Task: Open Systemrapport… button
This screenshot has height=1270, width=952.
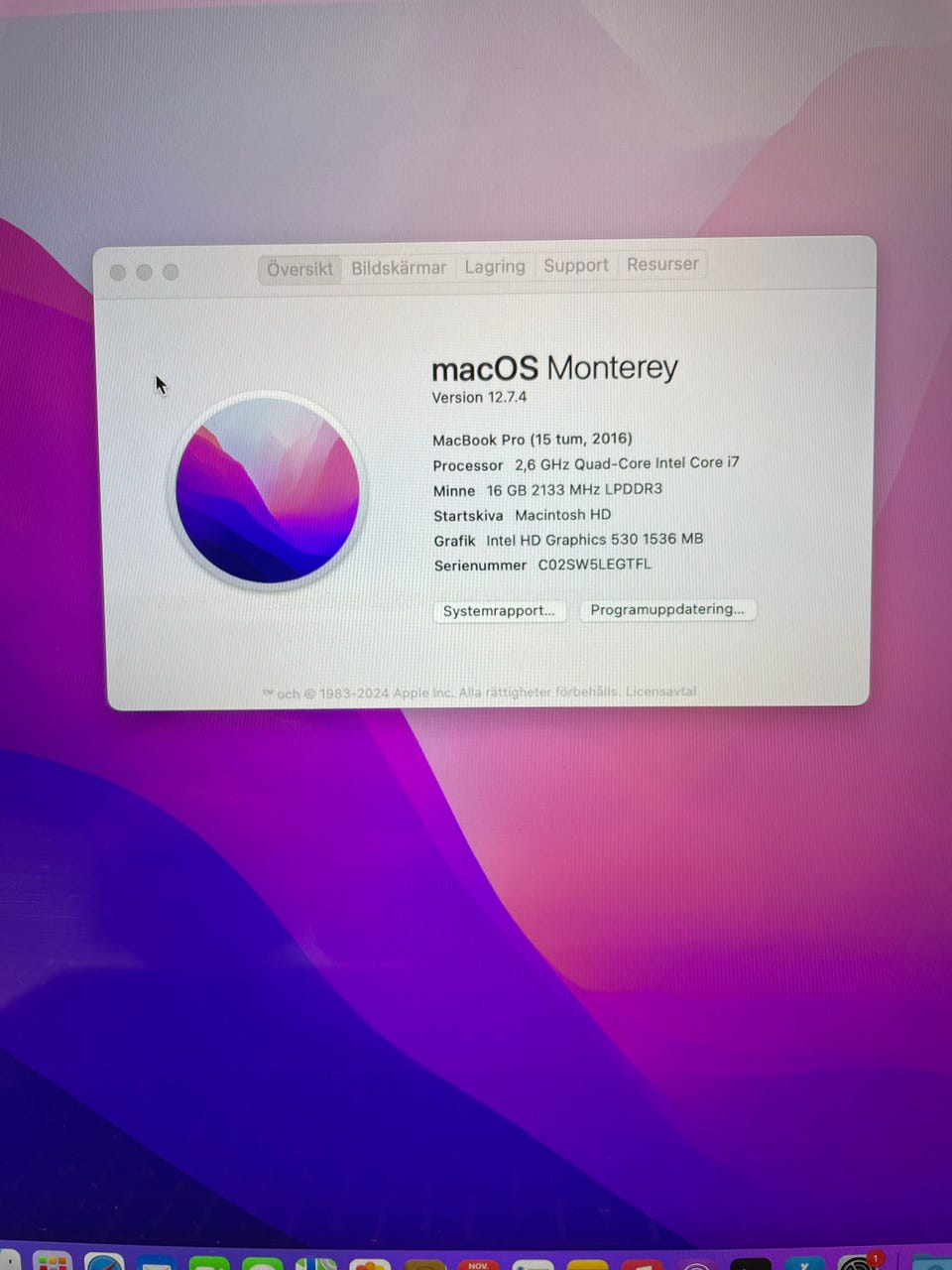Action: (499, 611)
